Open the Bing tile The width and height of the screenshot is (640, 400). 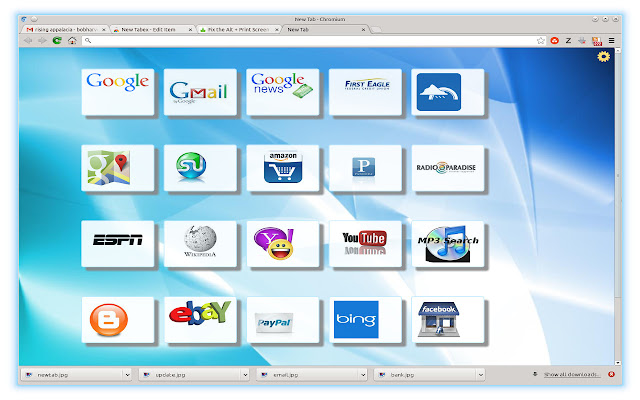[x=365, y=320]
